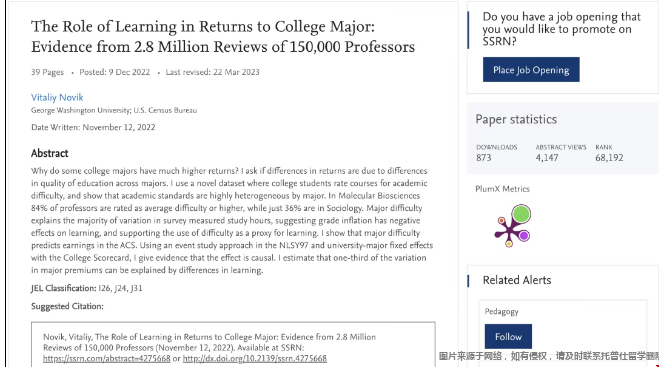This screenshot has width=659, height=367.
Task: Click the PlumX Metrics label
Action: (502, 189)
